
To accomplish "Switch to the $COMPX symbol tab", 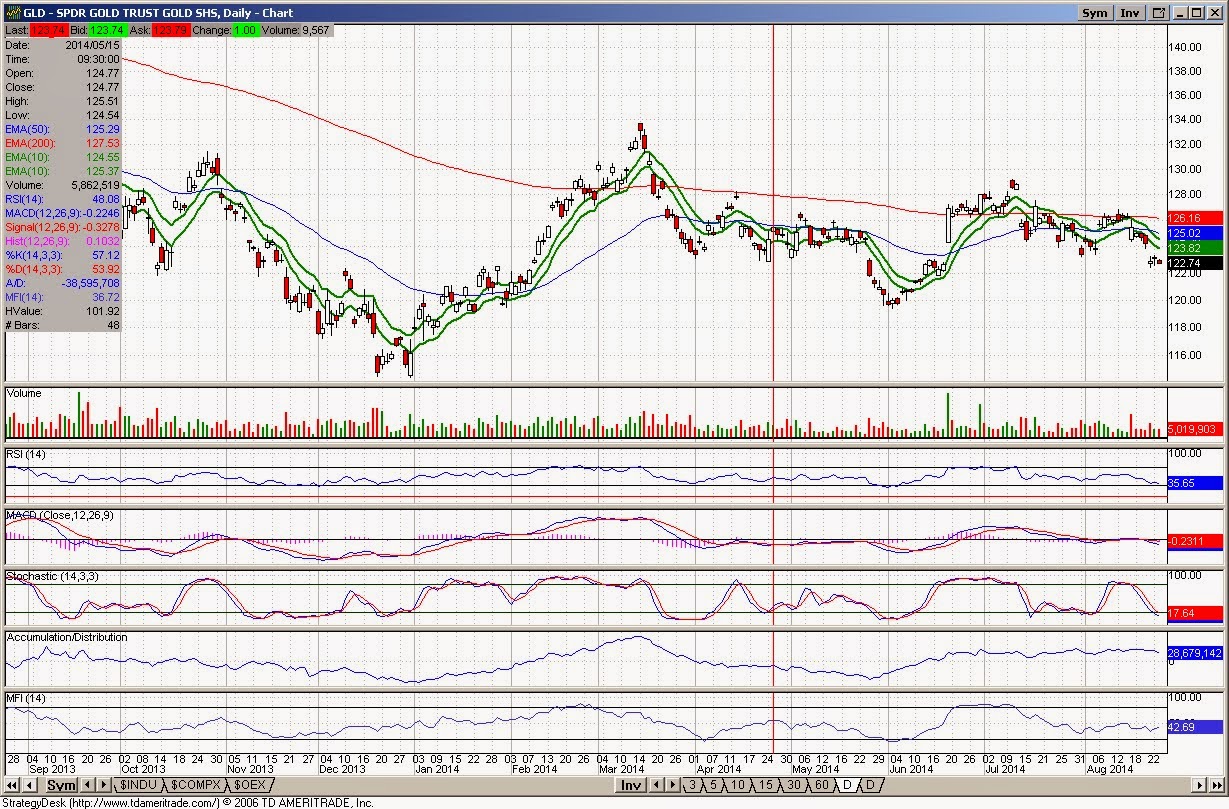I will tap(195, 785).
